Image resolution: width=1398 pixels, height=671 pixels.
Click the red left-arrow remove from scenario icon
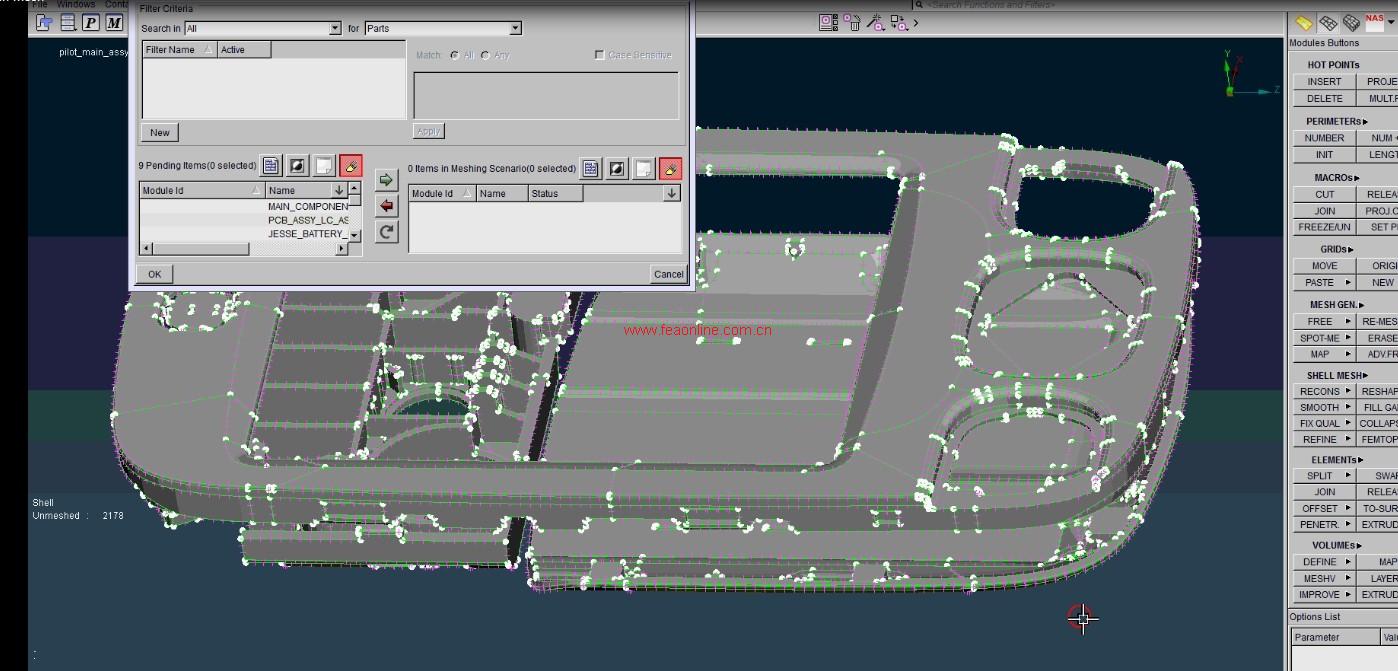point(386,206)
